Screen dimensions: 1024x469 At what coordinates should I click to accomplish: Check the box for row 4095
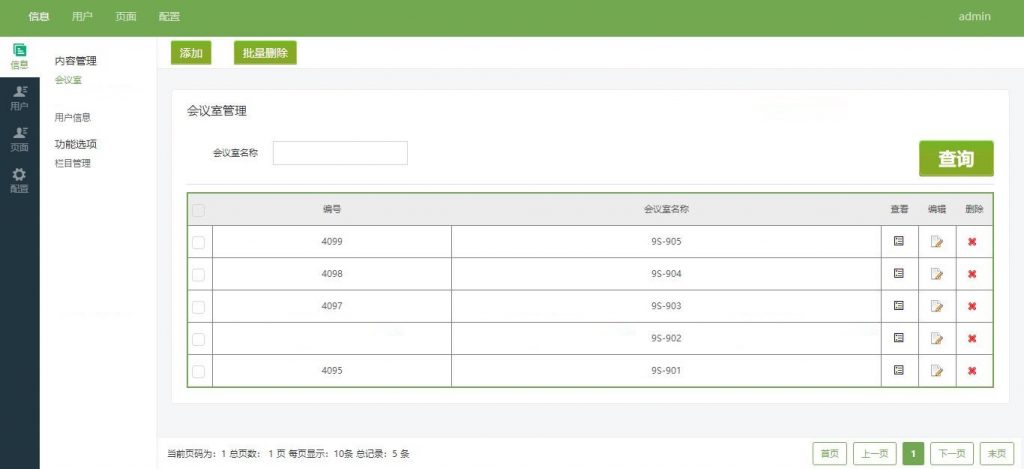[x=199, y=372]
